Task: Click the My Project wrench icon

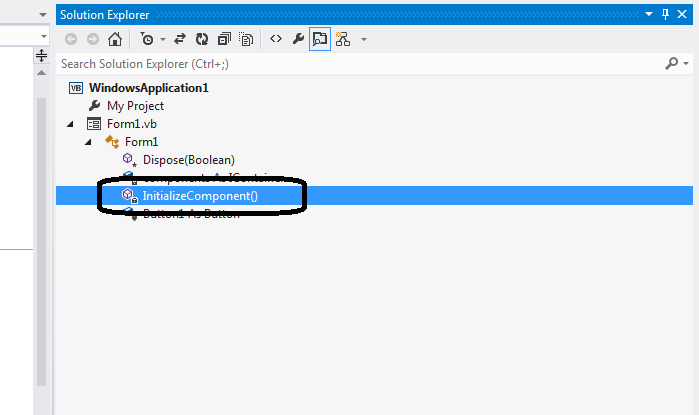Action: pos(94,106)
